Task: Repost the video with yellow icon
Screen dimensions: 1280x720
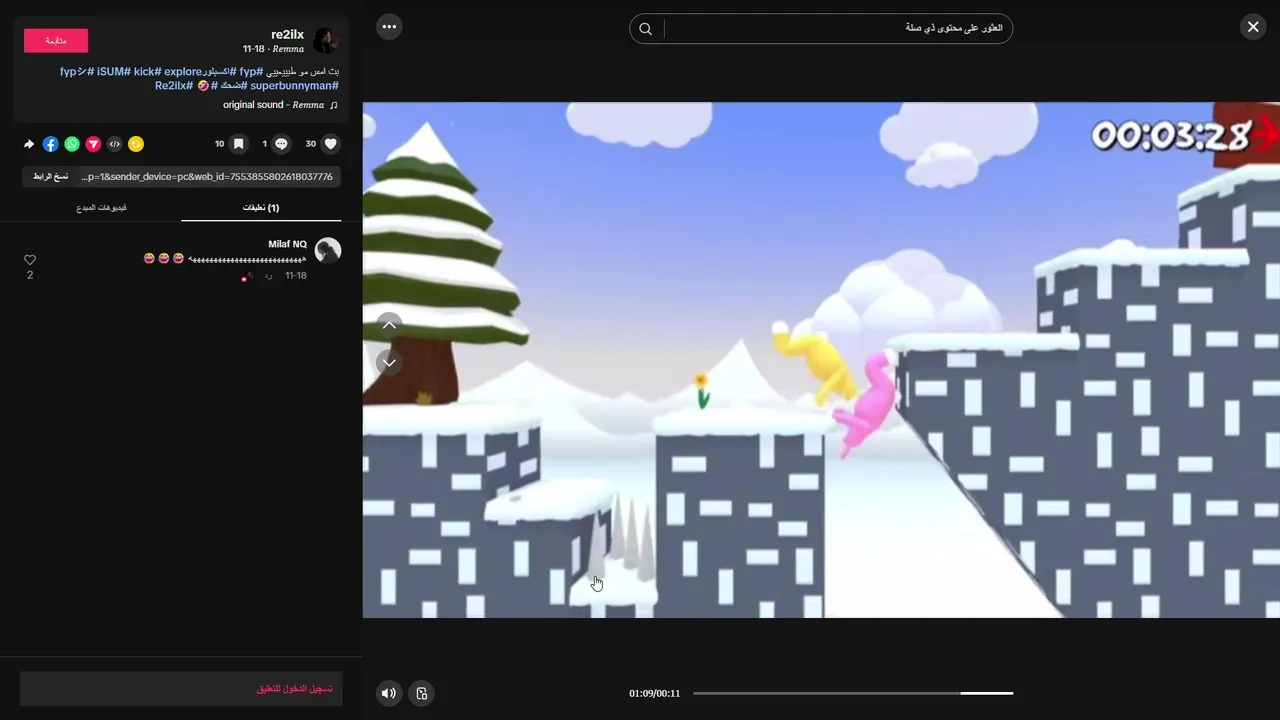Action: pos(136,144)
